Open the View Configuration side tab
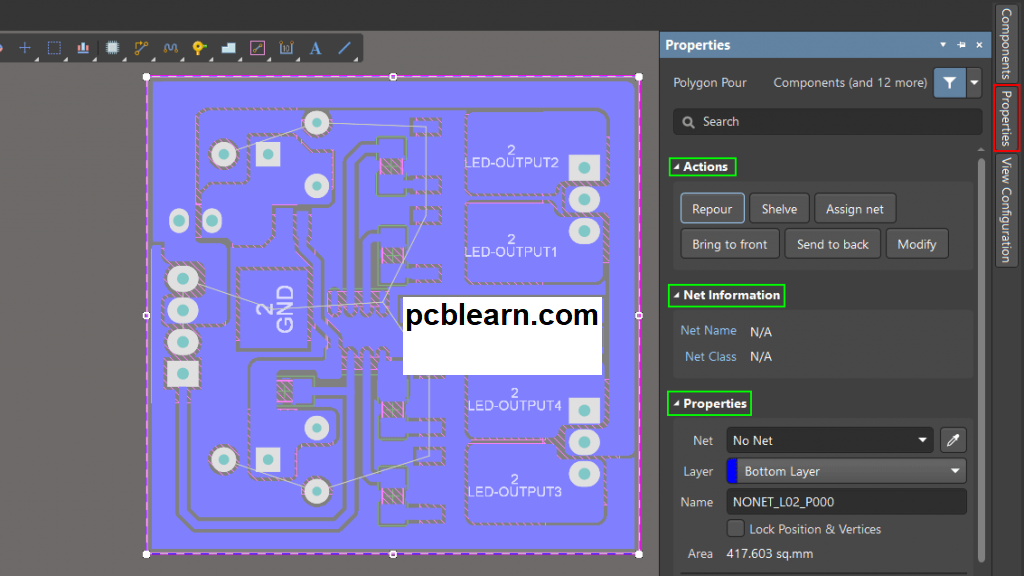This screenshot has height=576, width=1024. (x=1006, y=210)
